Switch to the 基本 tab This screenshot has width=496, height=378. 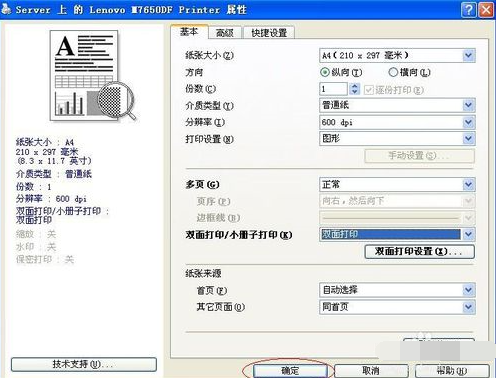click(x=189, y=32)
